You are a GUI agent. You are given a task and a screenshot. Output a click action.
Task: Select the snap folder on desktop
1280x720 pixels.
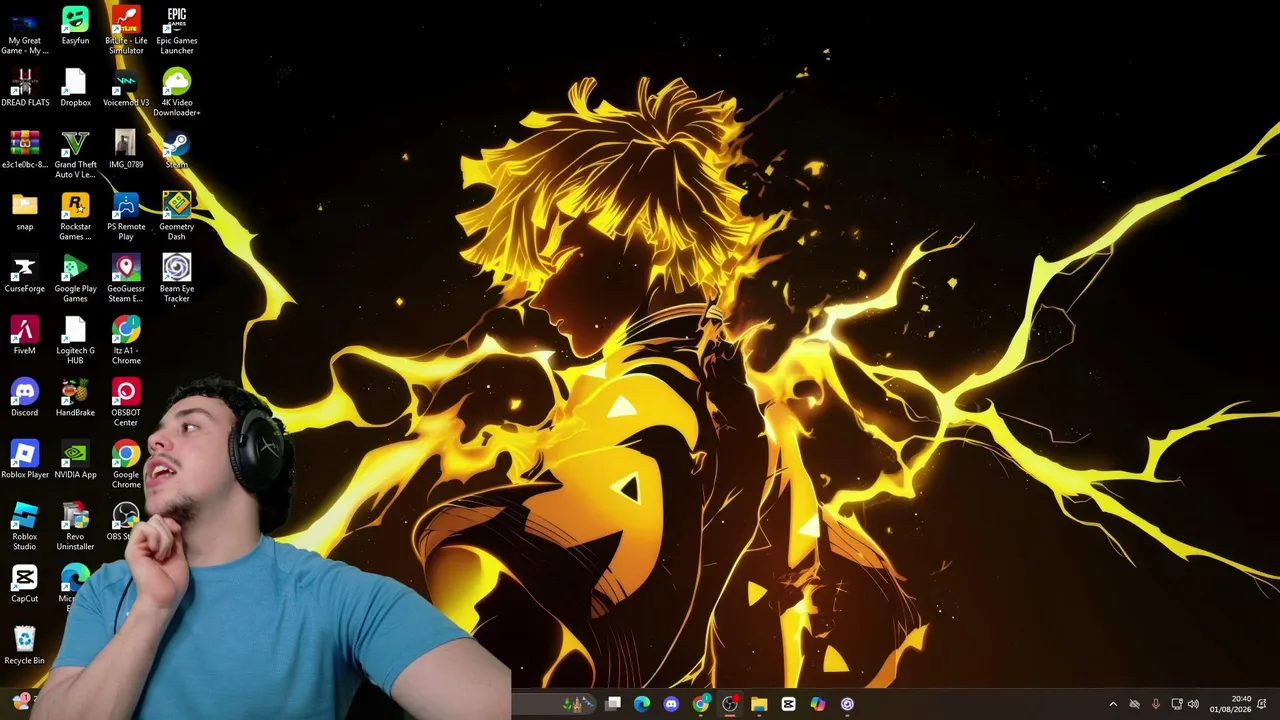coord(25,211)
